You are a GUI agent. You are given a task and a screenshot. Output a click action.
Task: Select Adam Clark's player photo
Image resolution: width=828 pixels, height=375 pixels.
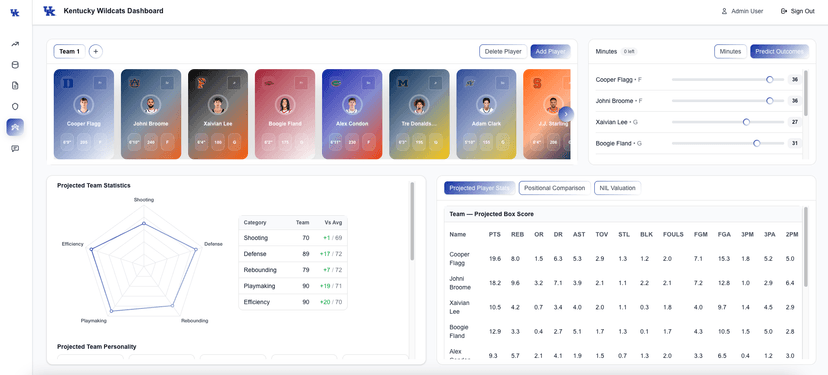point(486,105)
